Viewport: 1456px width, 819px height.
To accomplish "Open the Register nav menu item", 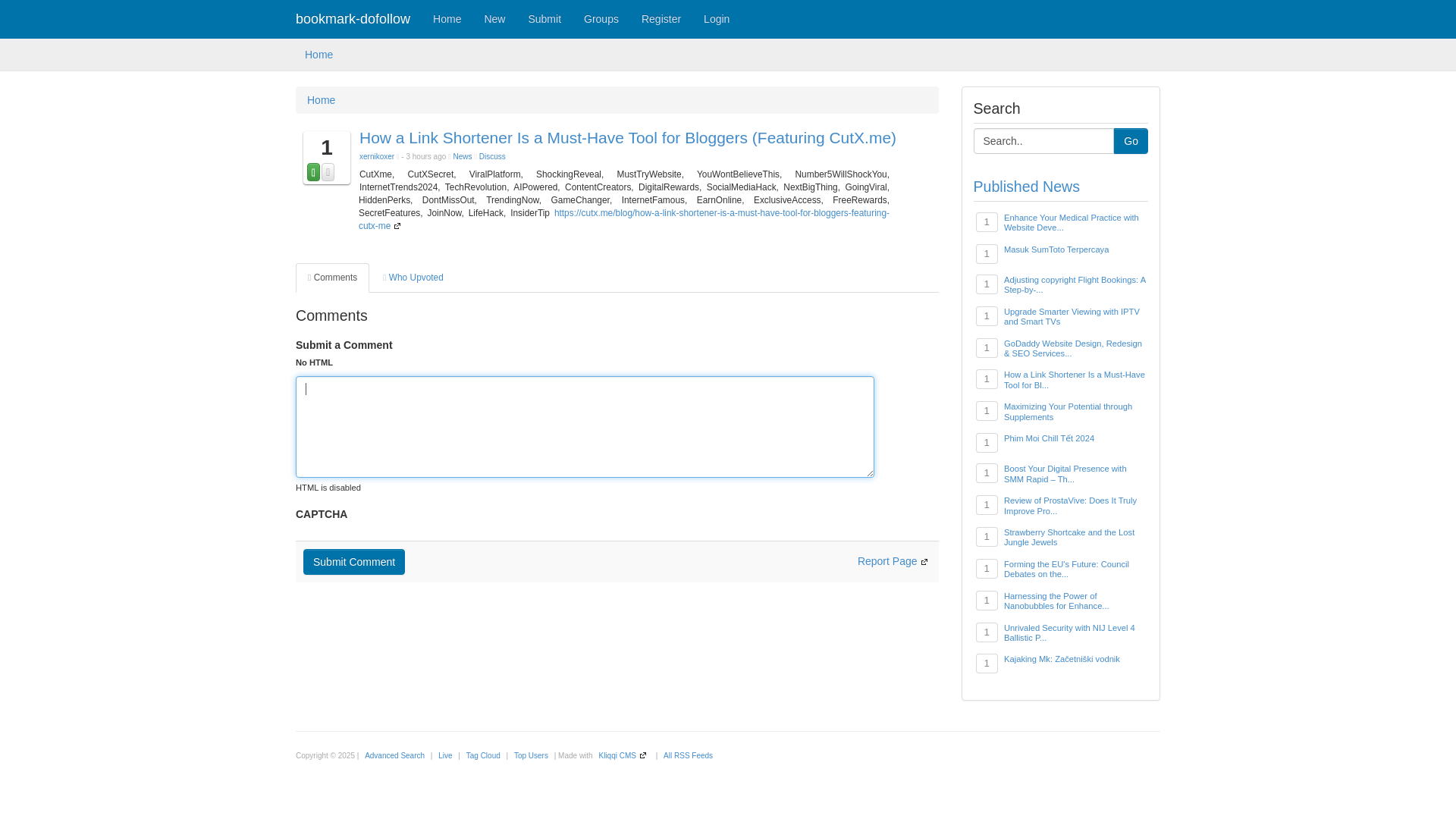I will coord(661,19).
